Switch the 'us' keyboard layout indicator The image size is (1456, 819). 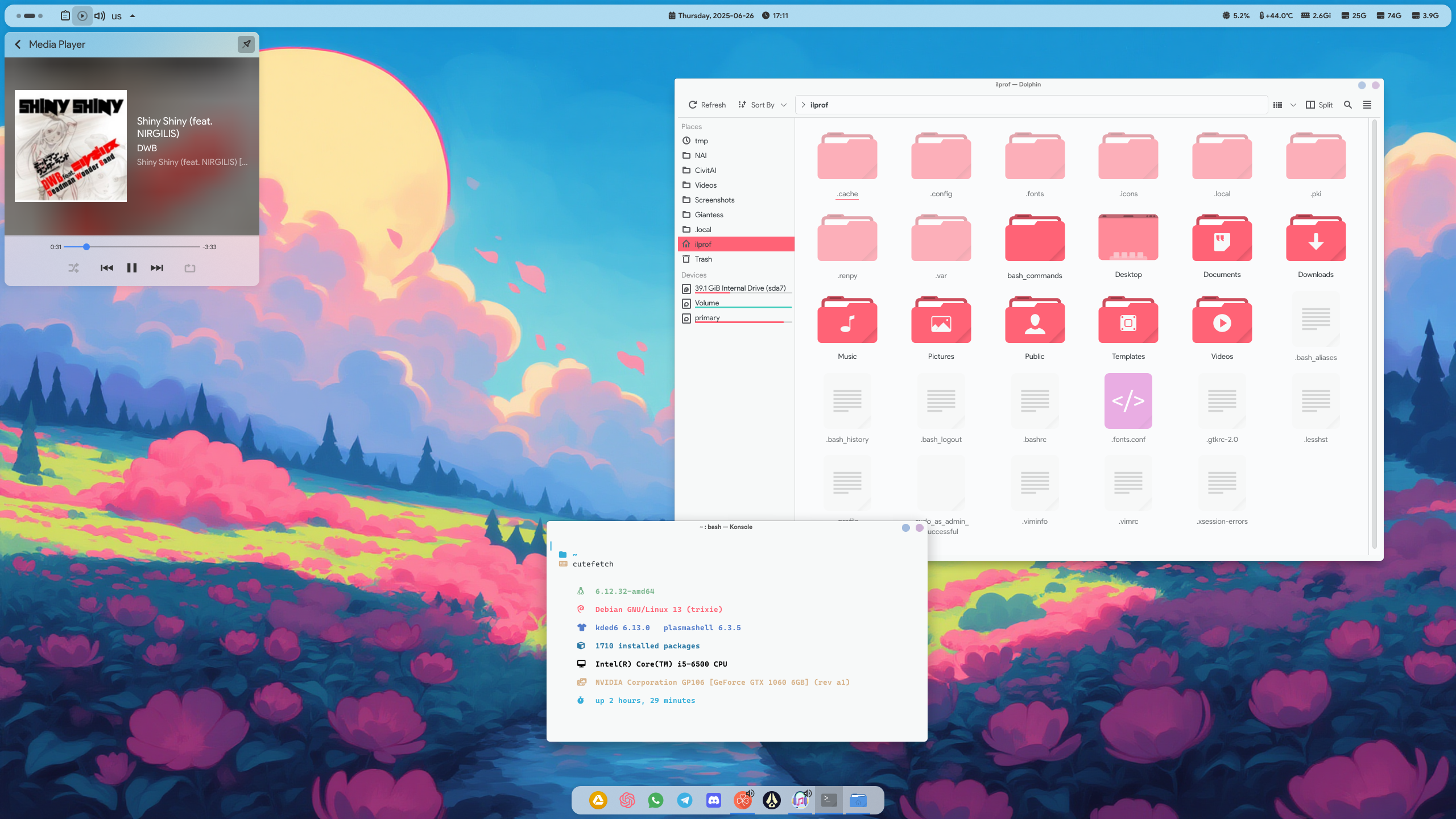pos(117,16)
